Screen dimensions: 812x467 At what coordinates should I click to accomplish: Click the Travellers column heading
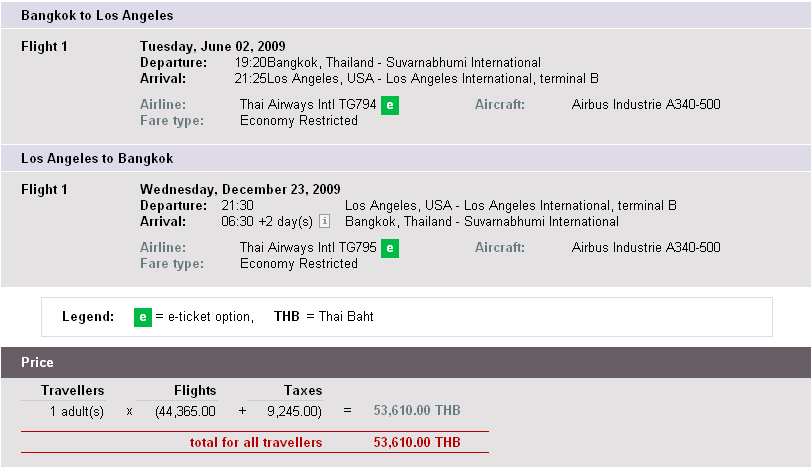72,390
